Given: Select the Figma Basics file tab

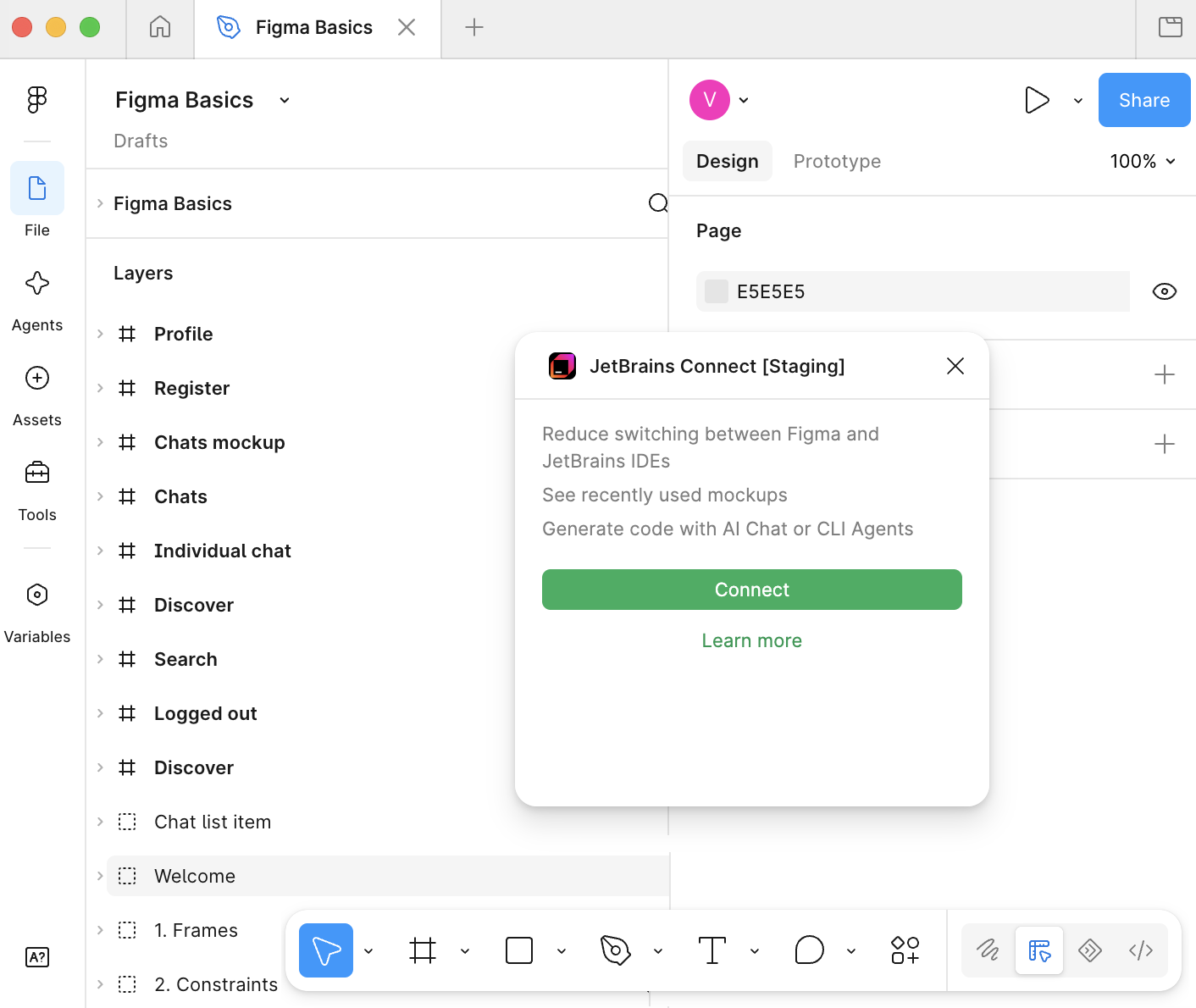Looking at the screenshot, I should 318,27.
